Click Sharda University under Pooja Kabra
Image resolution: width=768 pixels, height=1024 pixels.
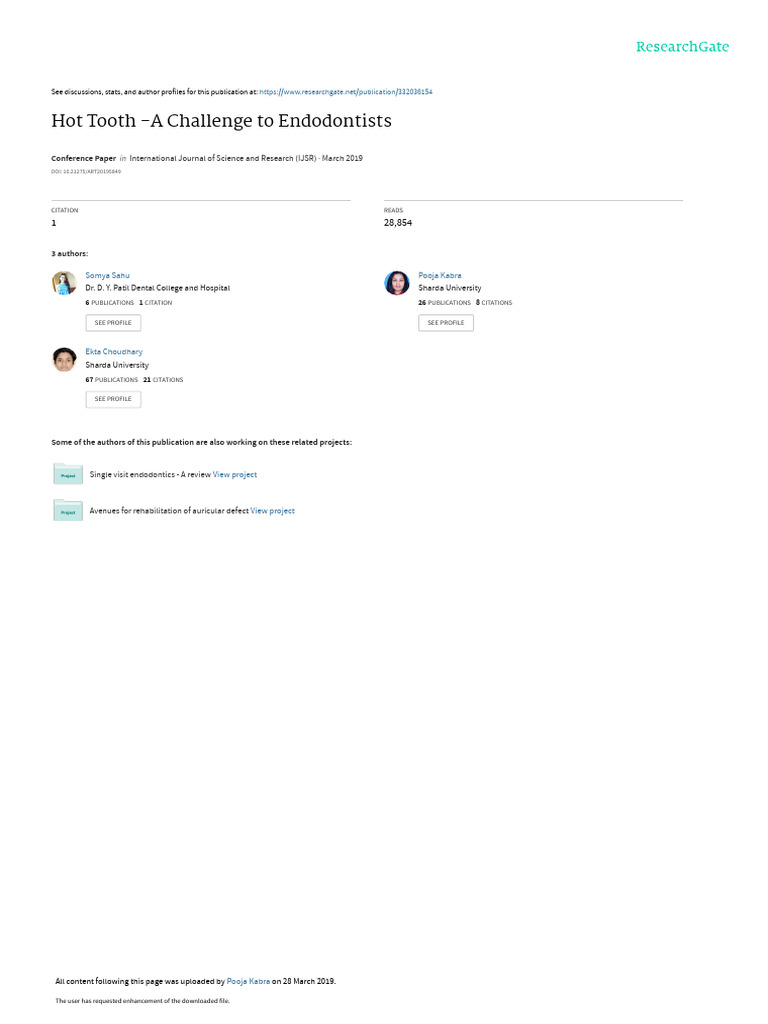pos(449,288)
